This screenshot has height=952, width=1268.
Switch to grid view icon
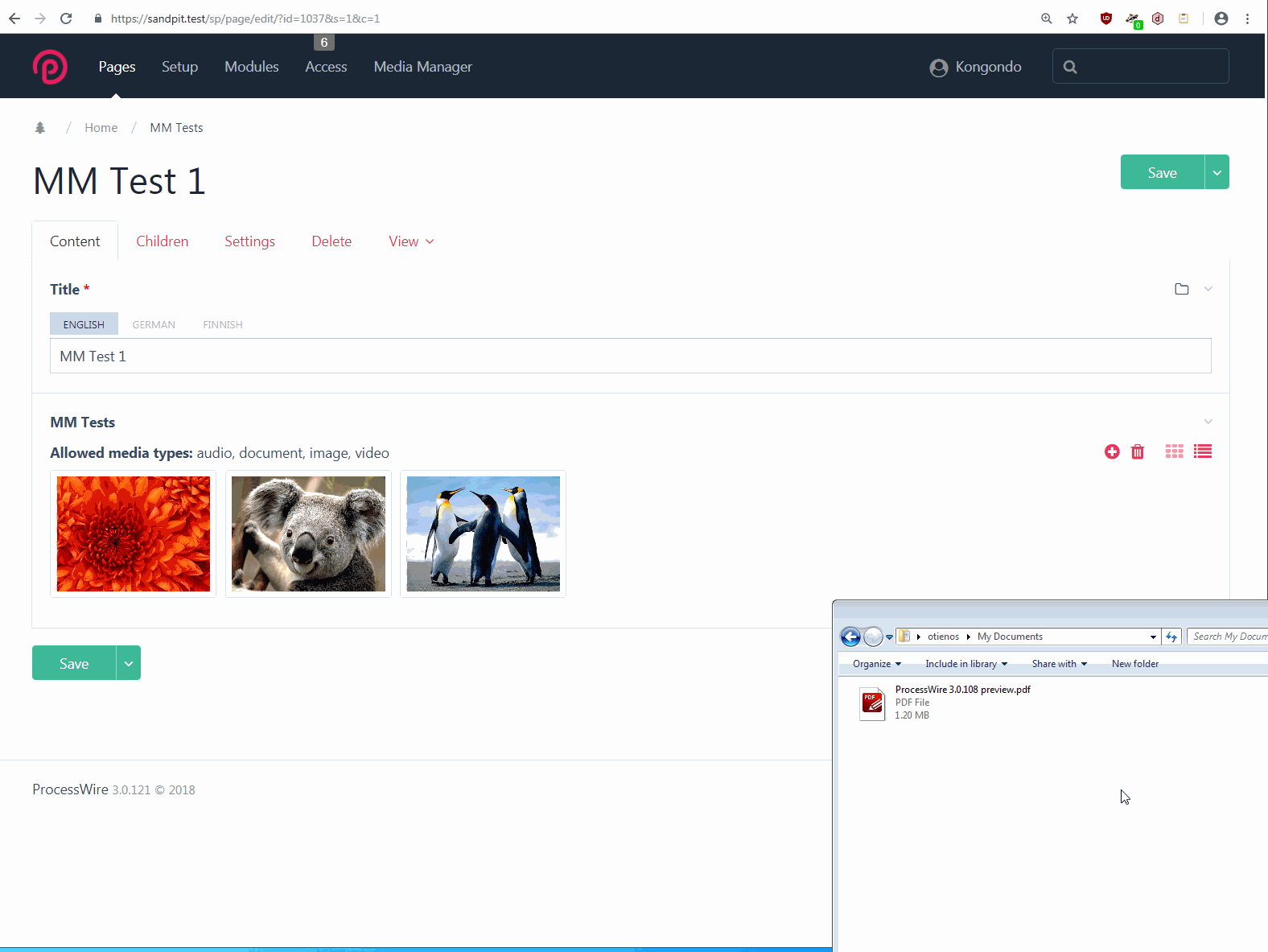tap(1175, 451)
